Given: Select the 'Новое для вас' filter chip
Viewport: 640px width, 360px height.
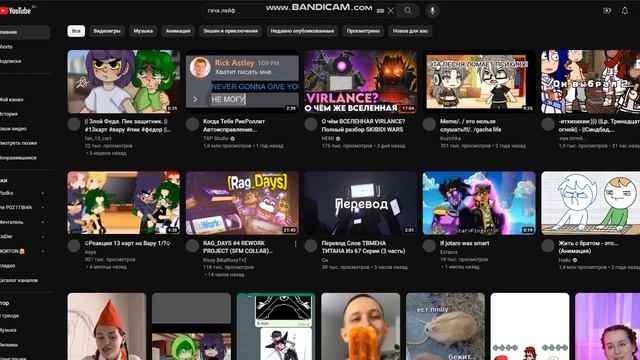Looking at the screenshot, I should (x=410, y=31).
